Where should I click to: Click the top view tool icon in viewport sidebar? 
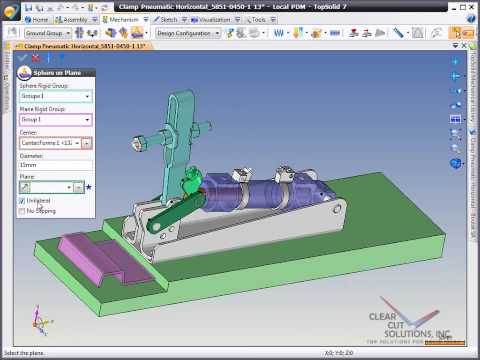tap(455, 61)
